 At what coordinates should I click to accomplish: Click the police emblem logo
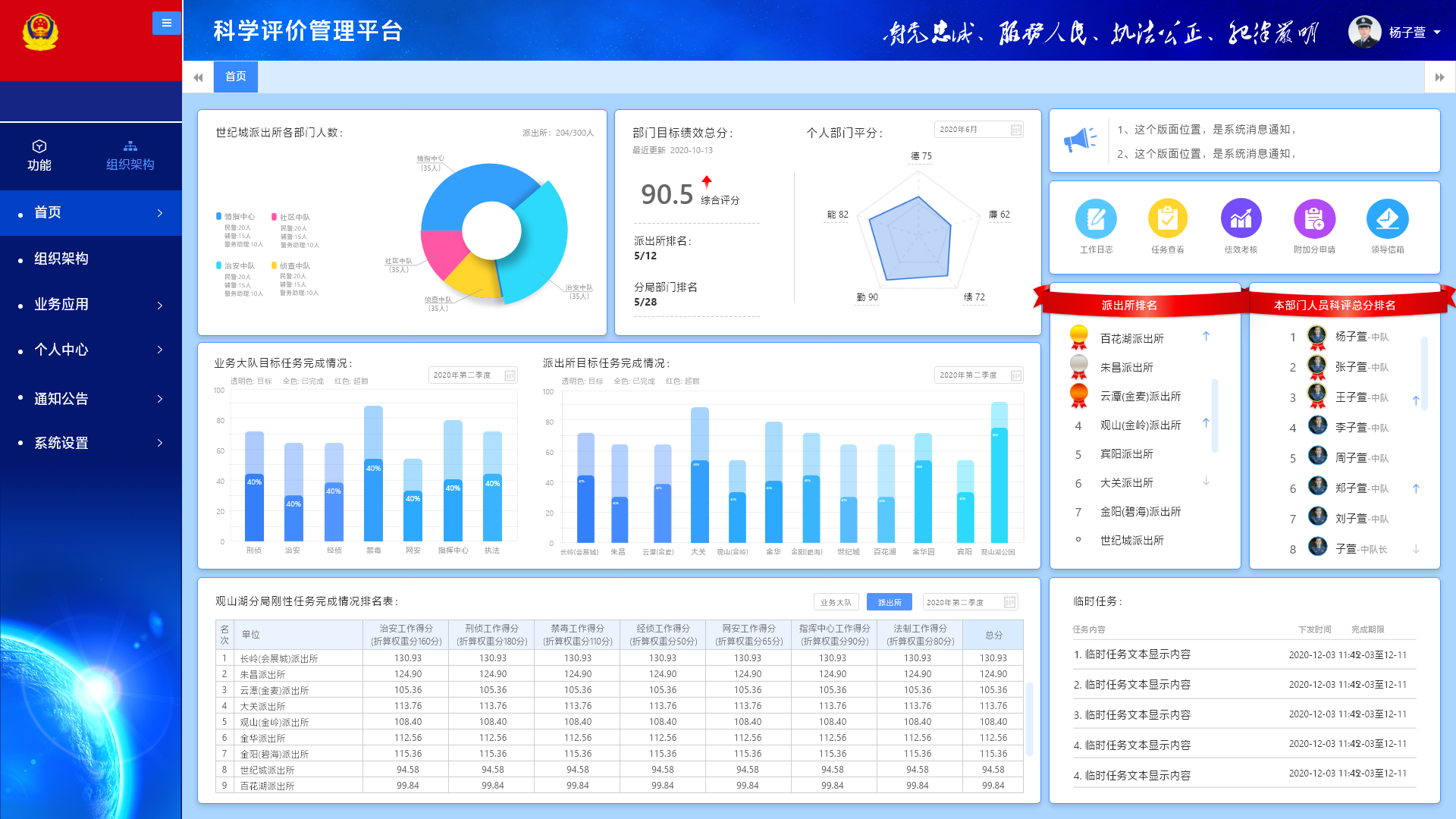pos(40,31)
